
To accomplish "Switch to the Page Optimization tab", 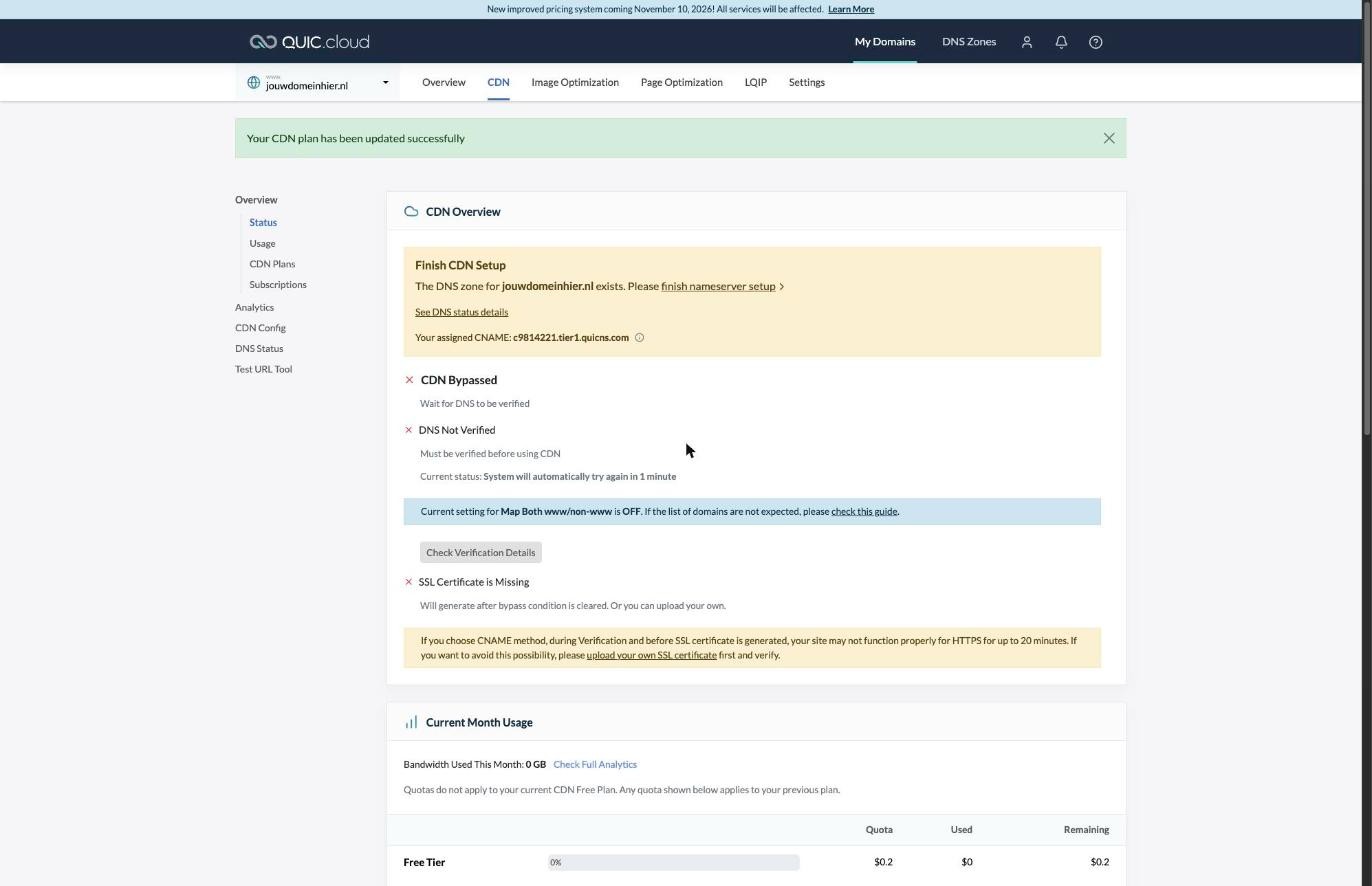I will [x=682, y=82].
